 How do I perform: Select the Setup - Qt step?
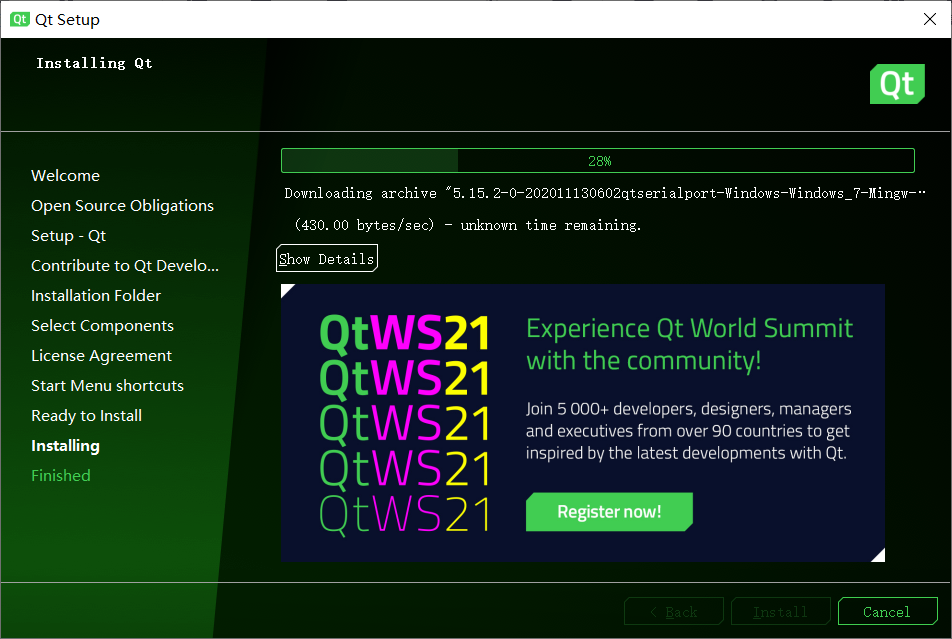(x=69, y=236)
